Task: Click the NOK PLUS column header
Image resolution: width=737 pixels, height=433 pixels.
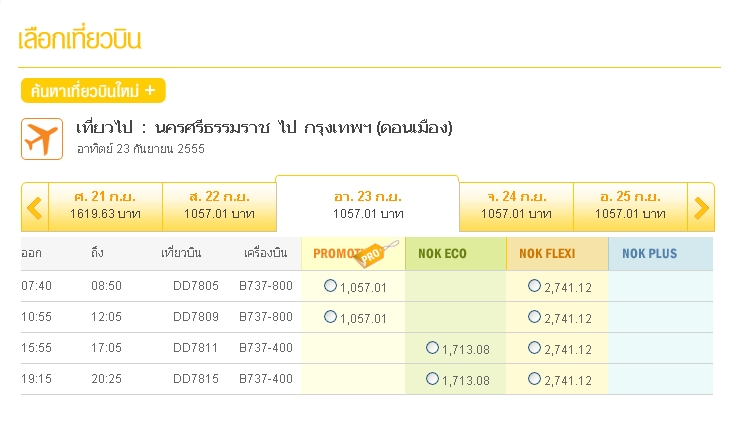Action: click(x=649, y=254)
